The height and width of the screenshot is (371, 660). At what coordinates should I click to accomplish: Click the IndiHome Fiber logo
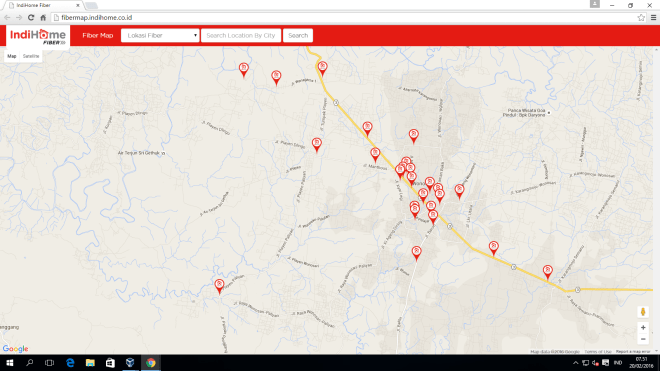pyautogui.click(x=38, y=37)
